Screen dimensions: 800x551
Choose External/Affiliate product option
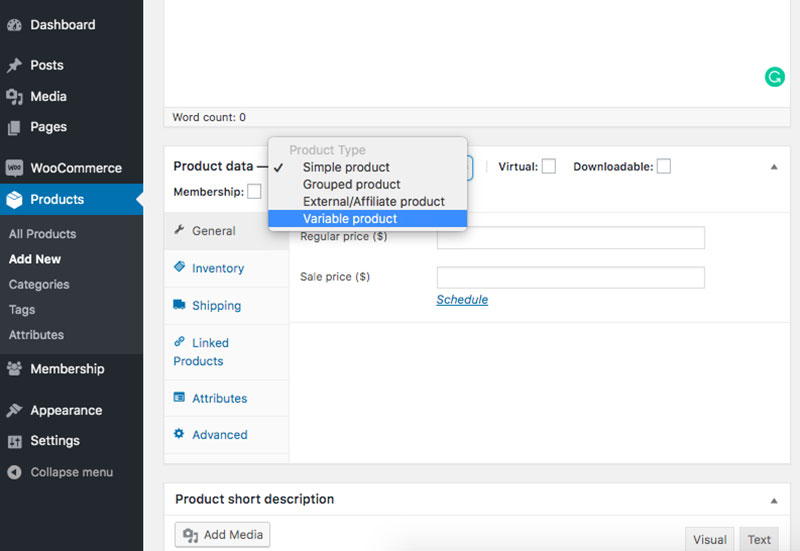(367, 202)
